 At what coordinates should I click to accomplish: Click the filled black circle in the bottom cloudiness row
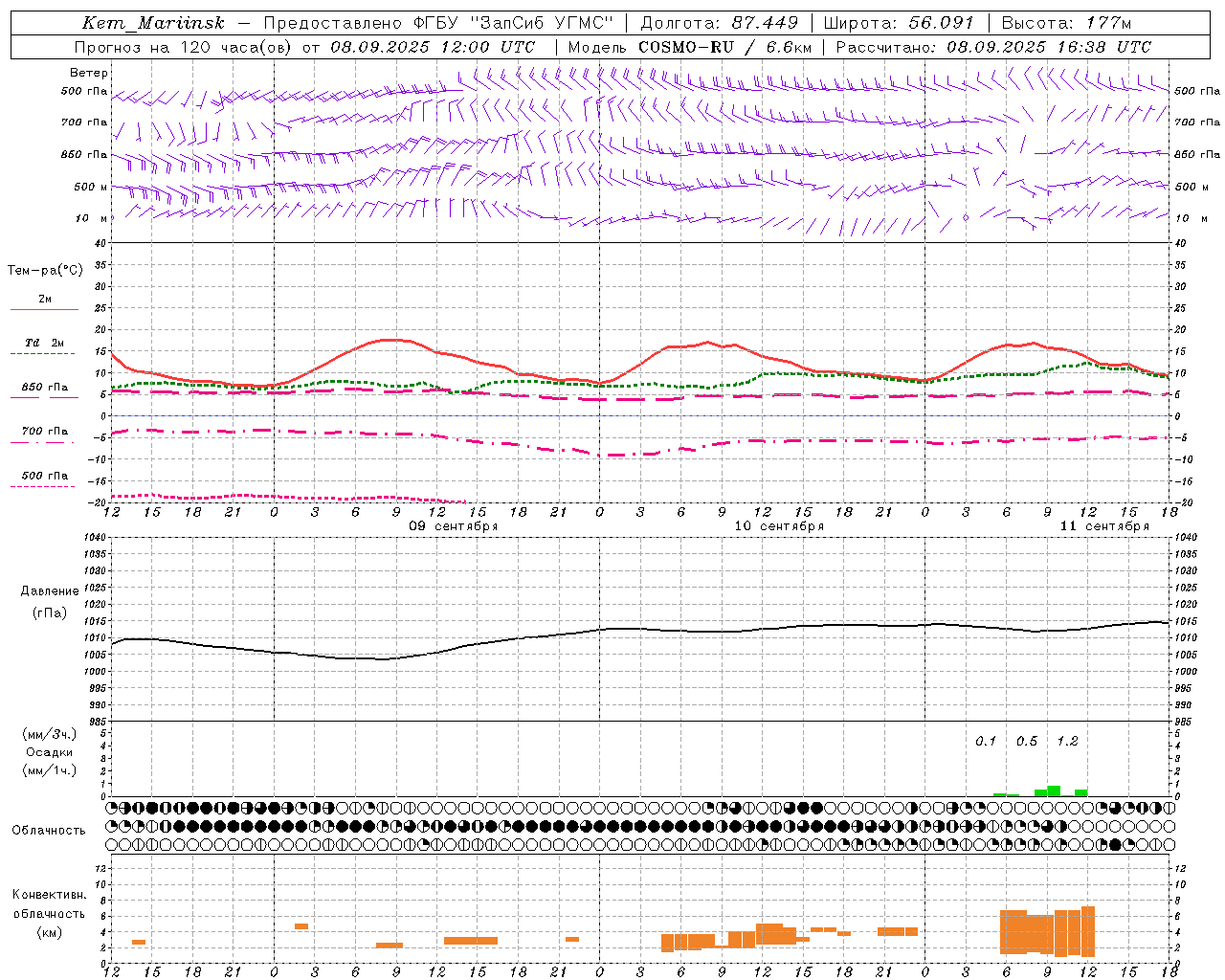pyautogui.click(x=1115, y=845)
